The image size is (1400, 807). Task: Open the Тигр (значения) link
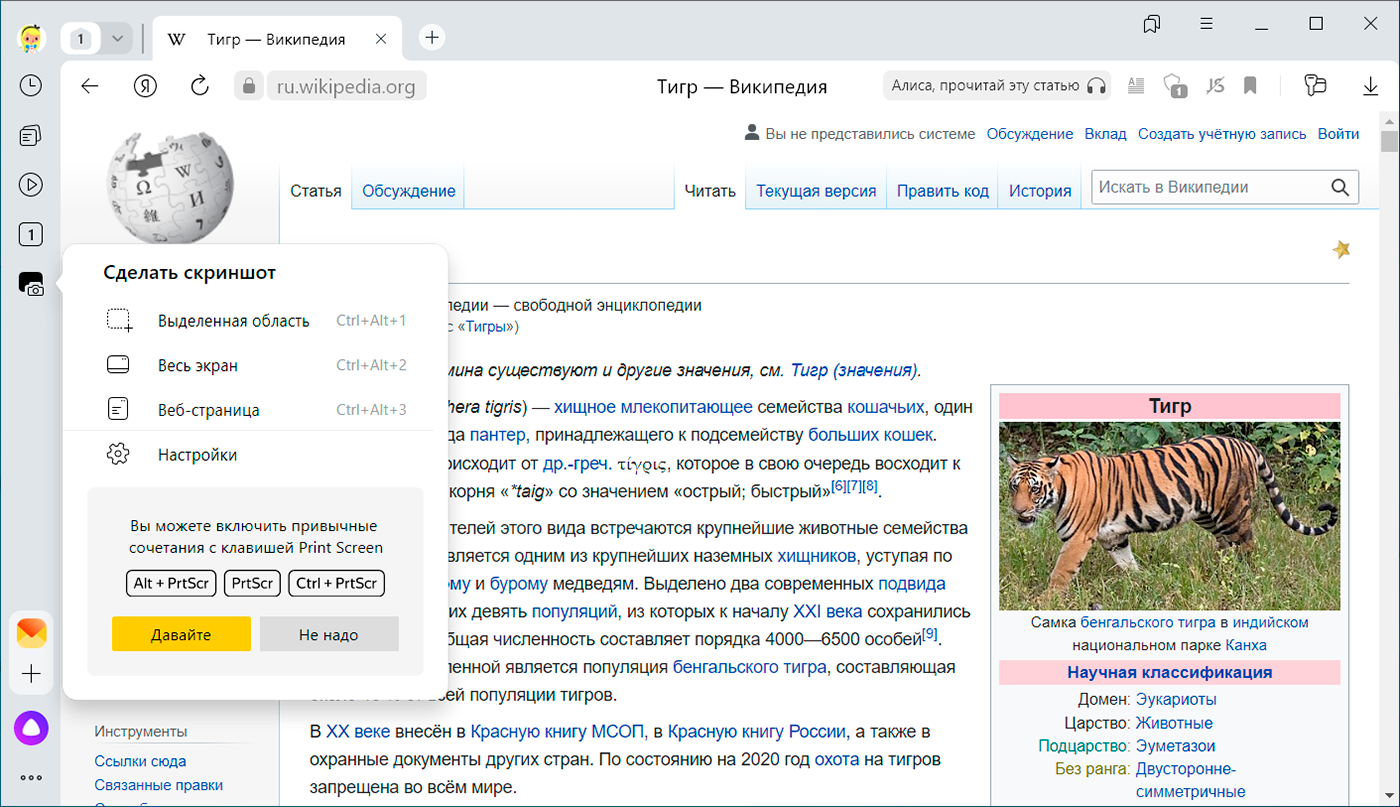coord(853,370)
